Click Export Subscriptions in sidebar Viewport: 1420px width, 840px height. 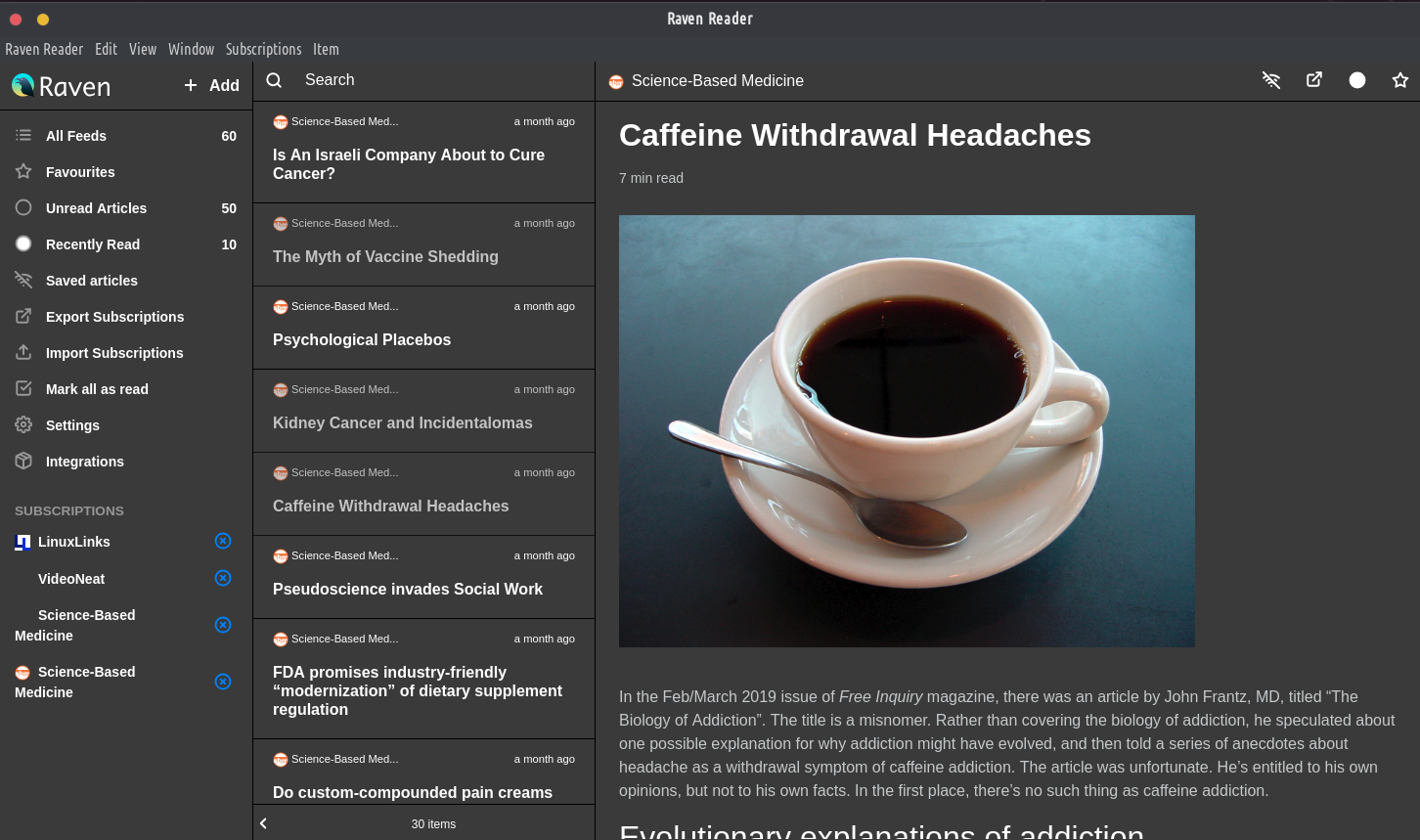(114, 317)
